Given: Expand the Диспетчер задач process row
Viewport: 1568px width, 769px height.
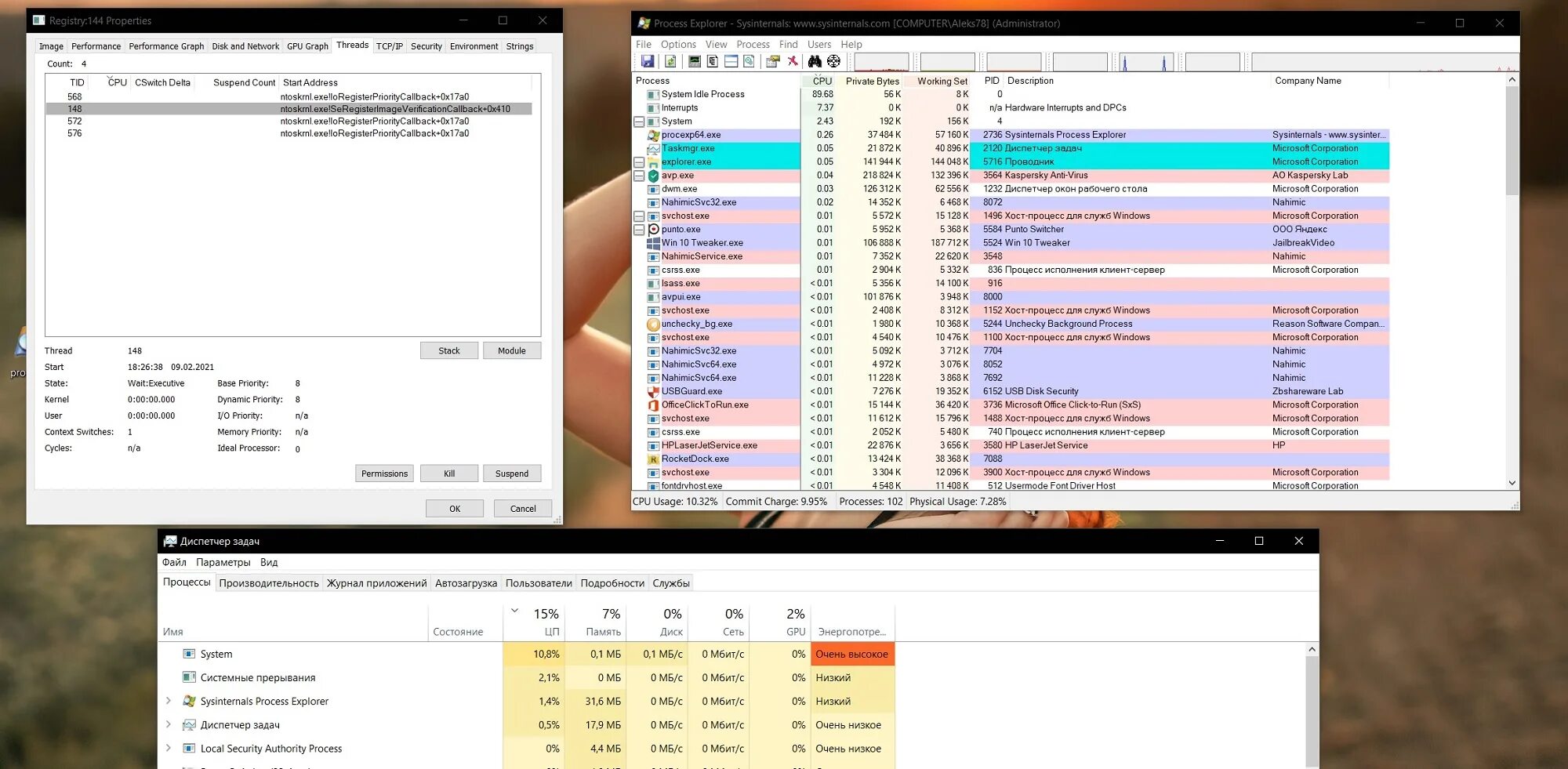Looking at the screenshot, I should coord(169,724).
